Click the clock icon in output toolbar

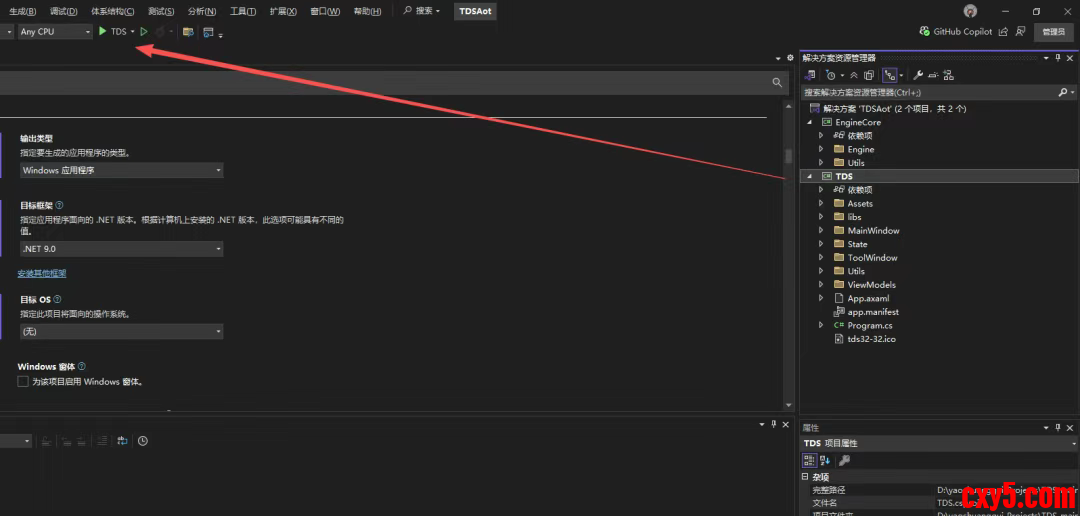coord(143,441)
